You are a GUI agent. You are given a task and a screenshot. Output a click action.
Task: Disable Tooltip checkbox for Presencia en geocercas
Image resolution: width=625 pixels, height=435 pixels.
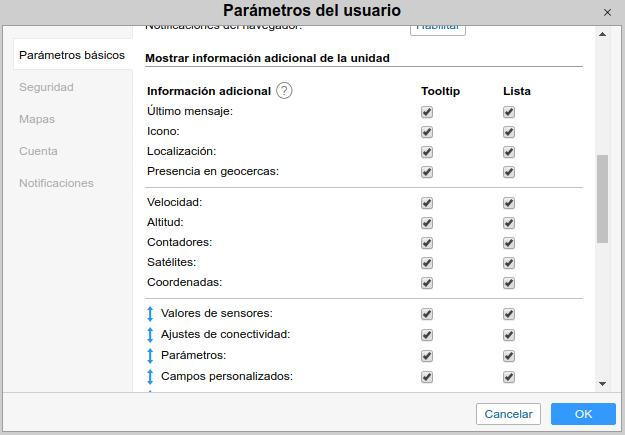[x=427, y=172]
